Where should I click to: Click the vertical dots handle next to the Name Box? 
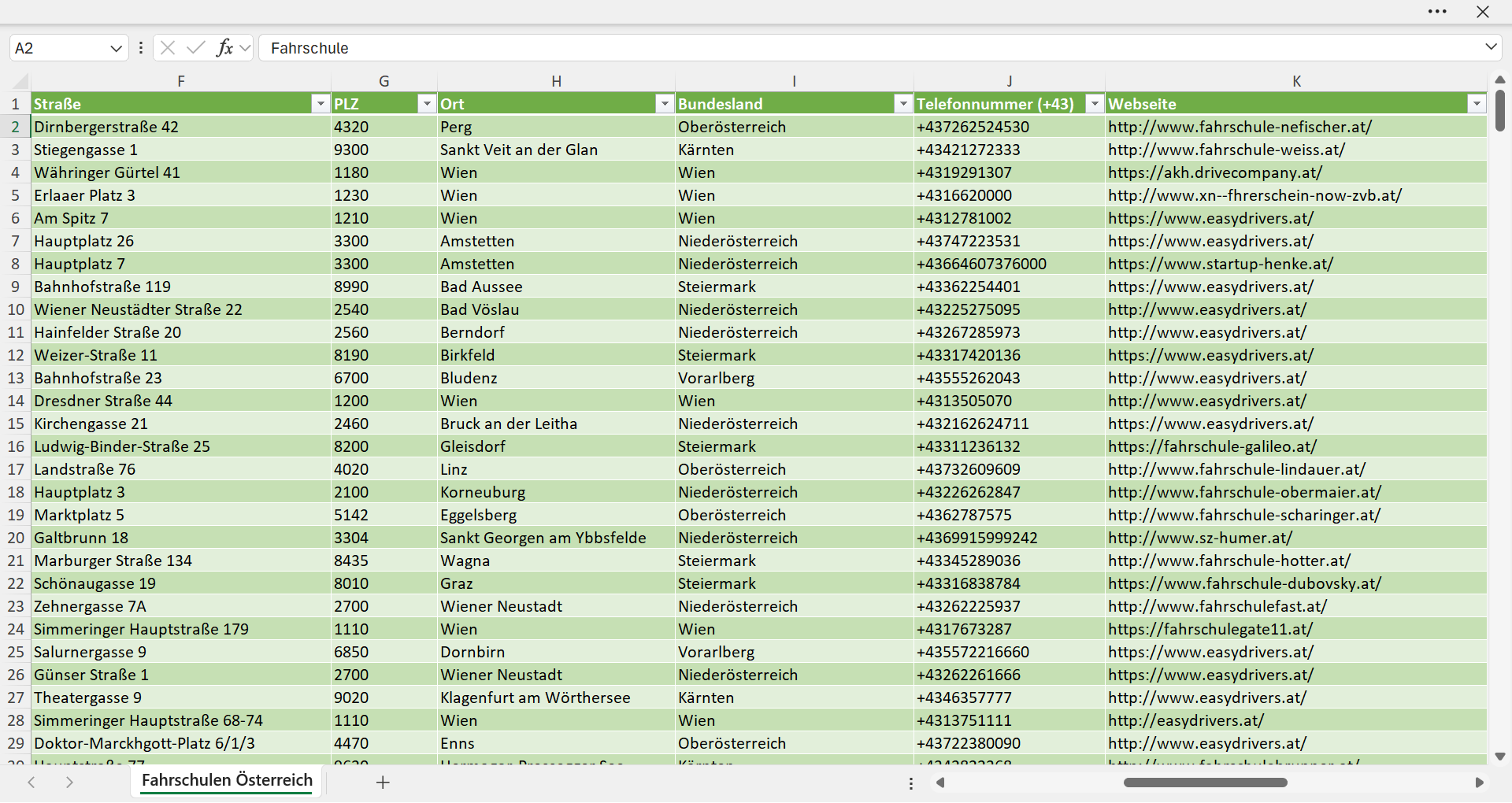coord(141,48)
